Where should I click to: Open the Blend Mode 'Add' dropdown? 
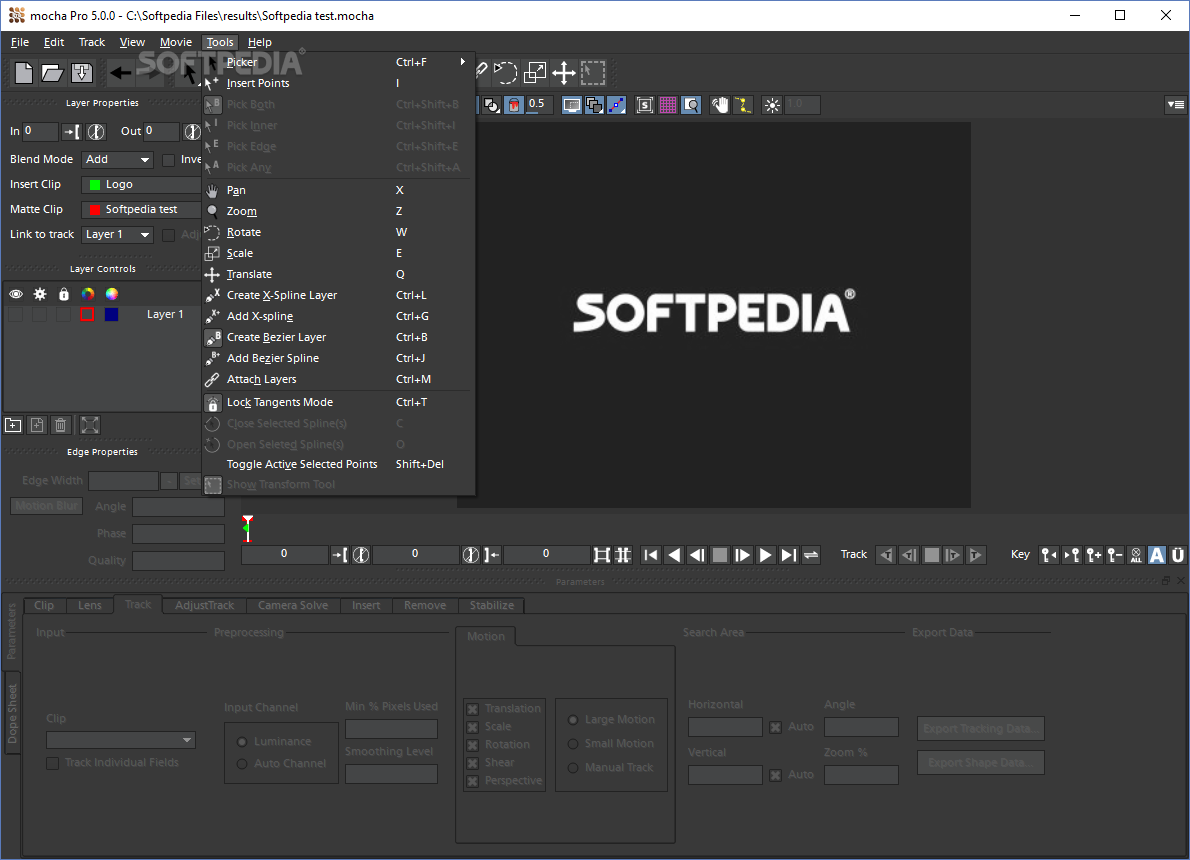(x=117, y=159)
